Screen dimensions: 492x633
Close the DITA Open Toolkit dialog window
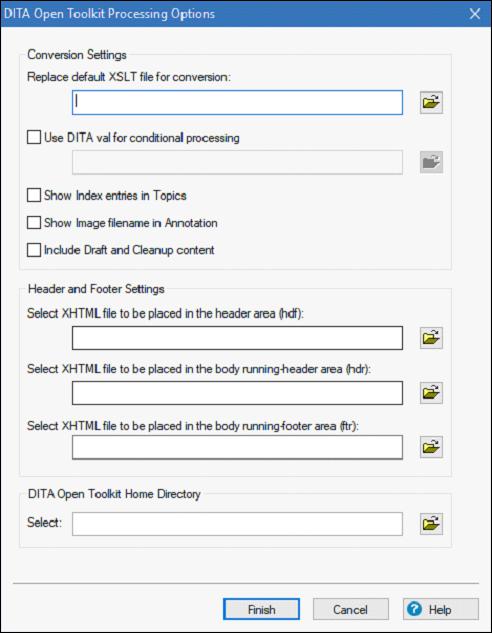coord(475,14)
